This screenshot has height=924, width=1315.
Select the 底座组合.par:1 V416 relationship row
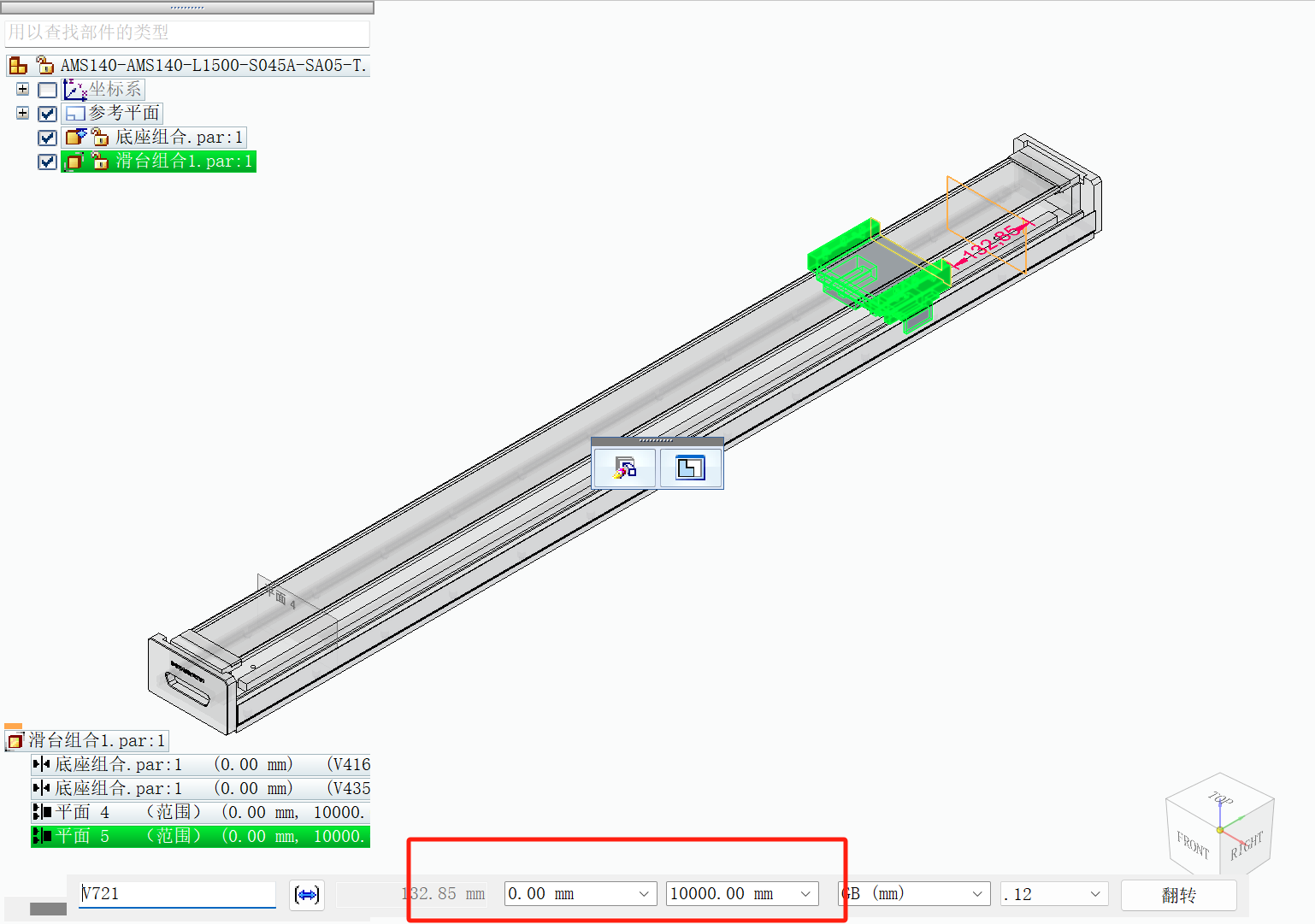(201, 764)
